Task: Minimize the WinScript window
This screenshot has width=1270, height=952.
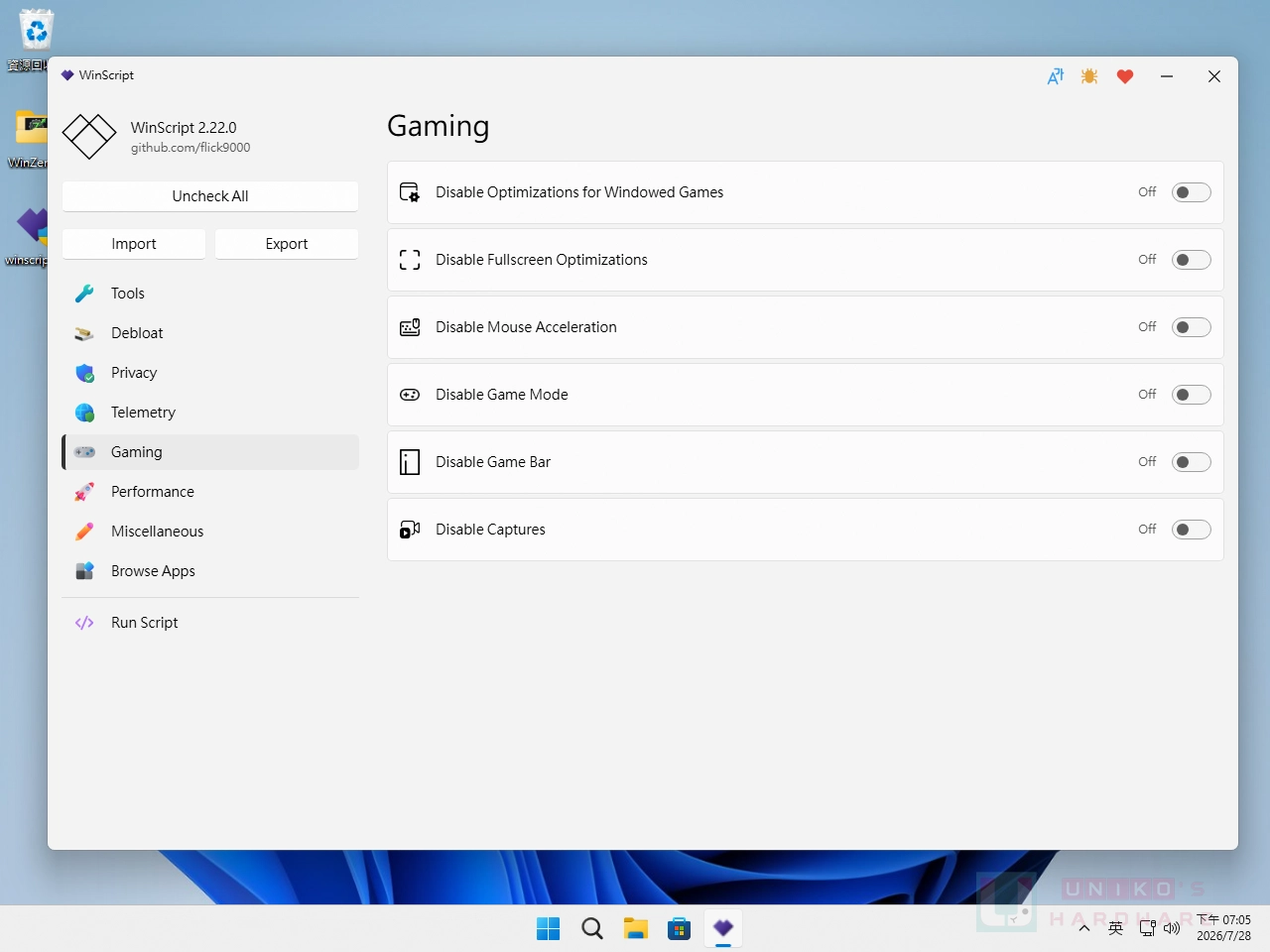Action: 1167,76
